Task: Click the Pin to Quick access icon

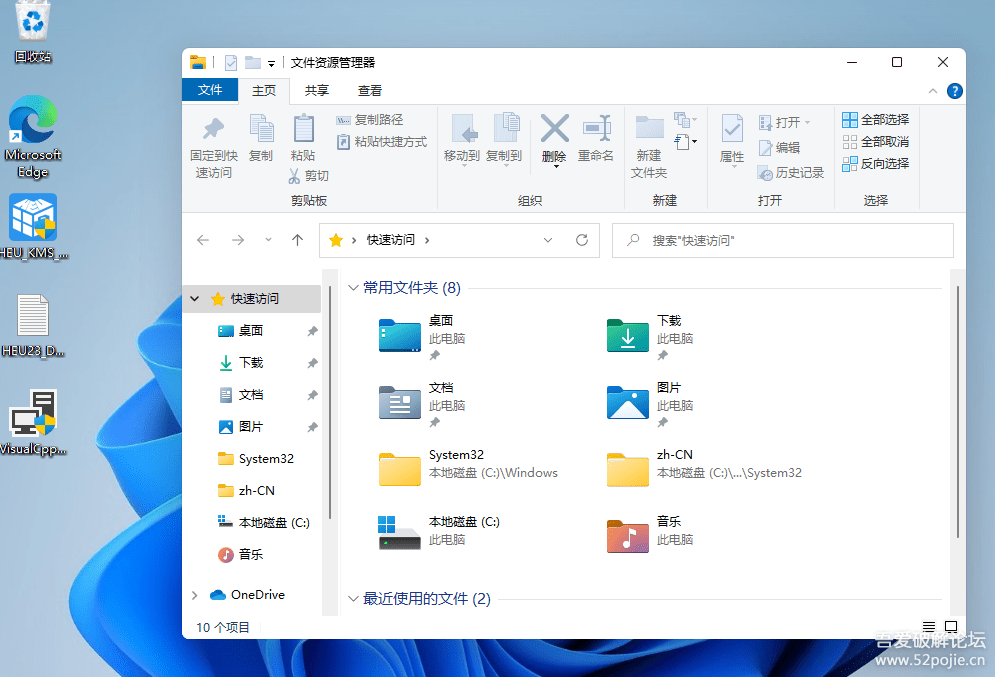Action: (213, 129)
